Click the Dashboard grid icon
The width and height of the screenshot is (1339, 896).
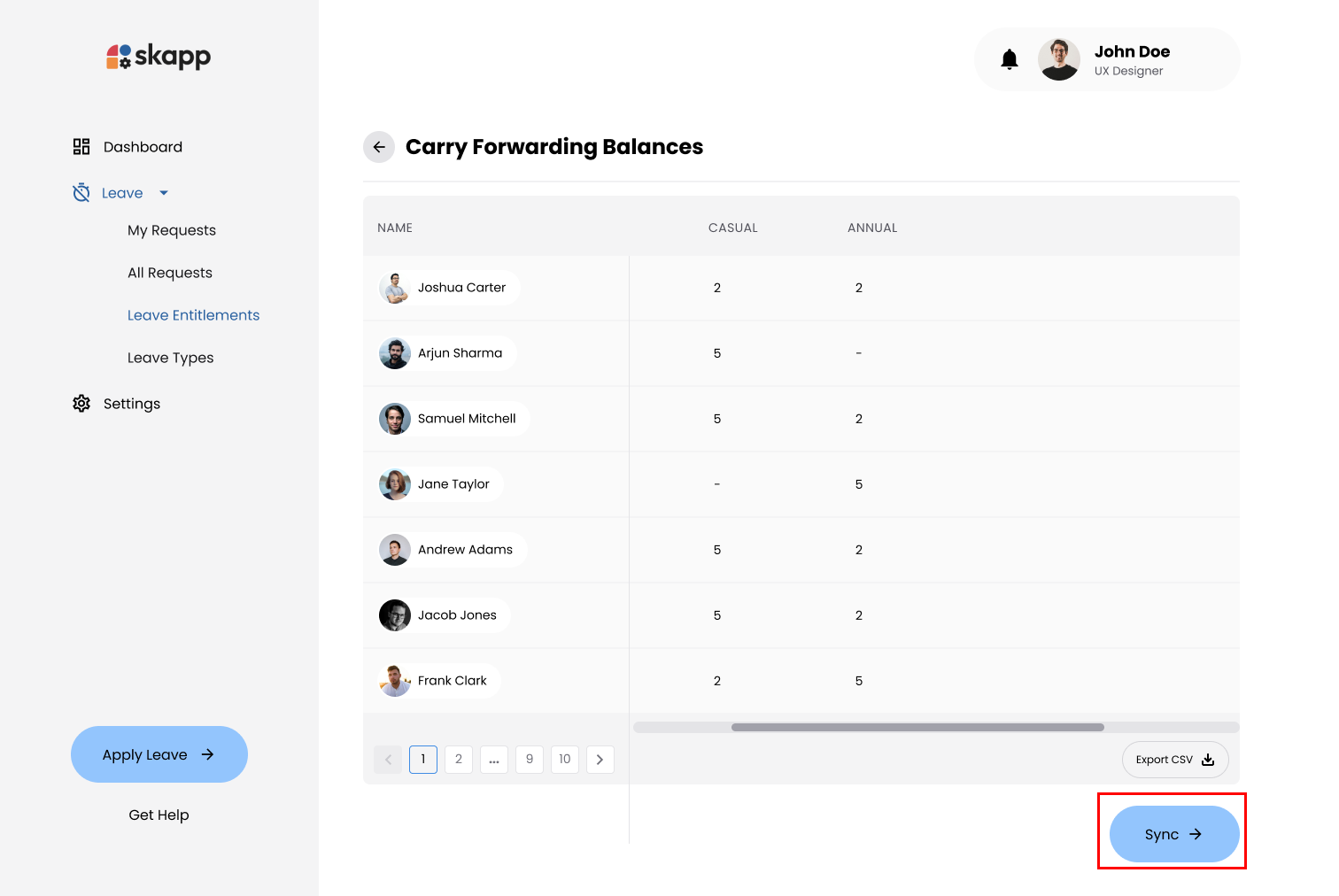click(x=81, y=147)
